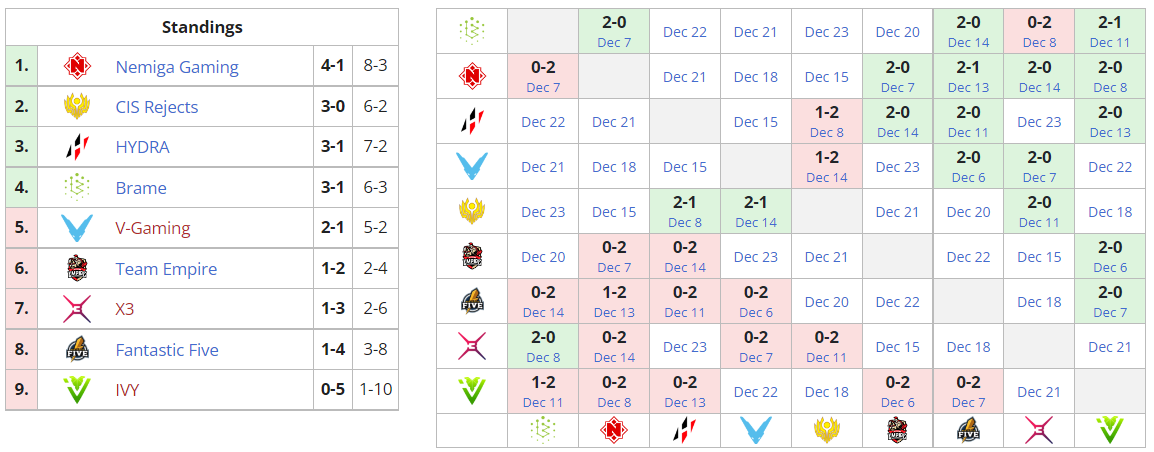This screenshot has height=452, width=1154.
Task: Click Team Empire logo in Standings table
Action: (77, 269)
